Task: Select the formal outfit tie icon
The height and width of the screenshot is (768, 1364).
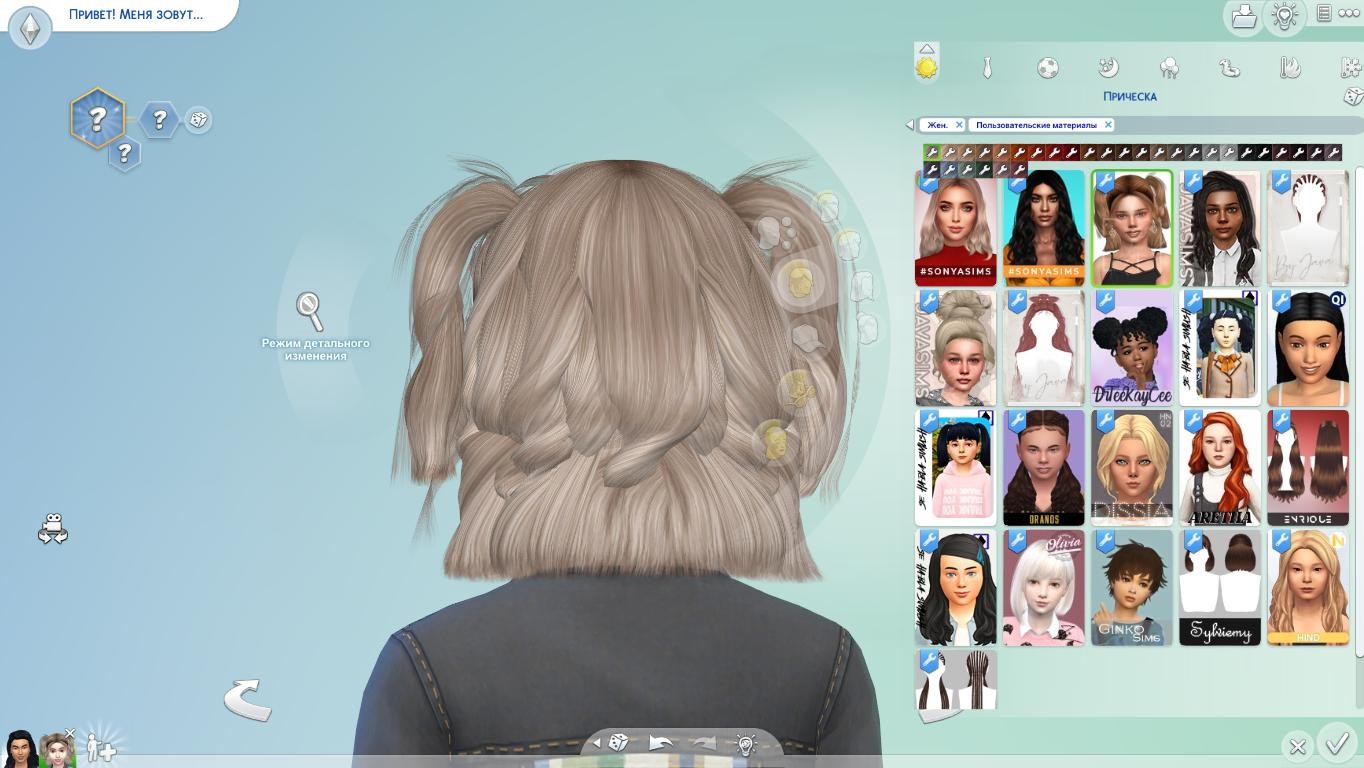Action: click(987, 68)
